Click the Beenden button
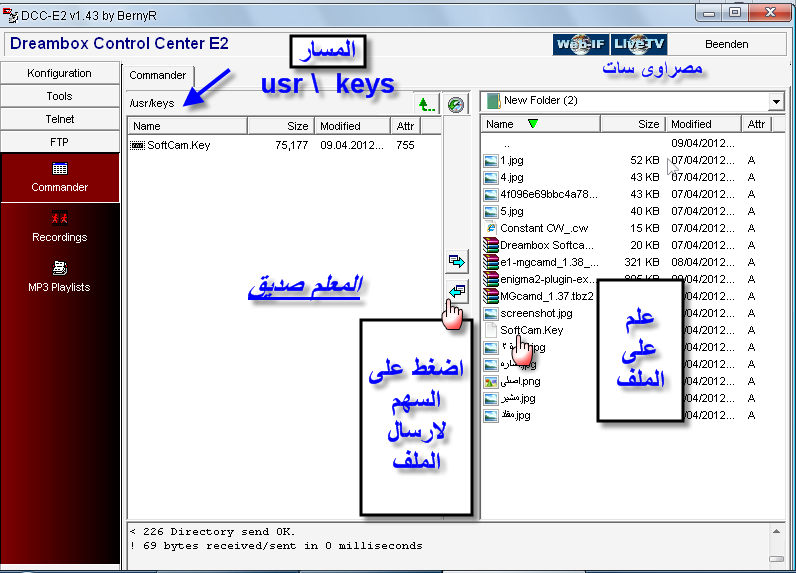The height and width of the screenshot is (573, 796). pos(726,44)
